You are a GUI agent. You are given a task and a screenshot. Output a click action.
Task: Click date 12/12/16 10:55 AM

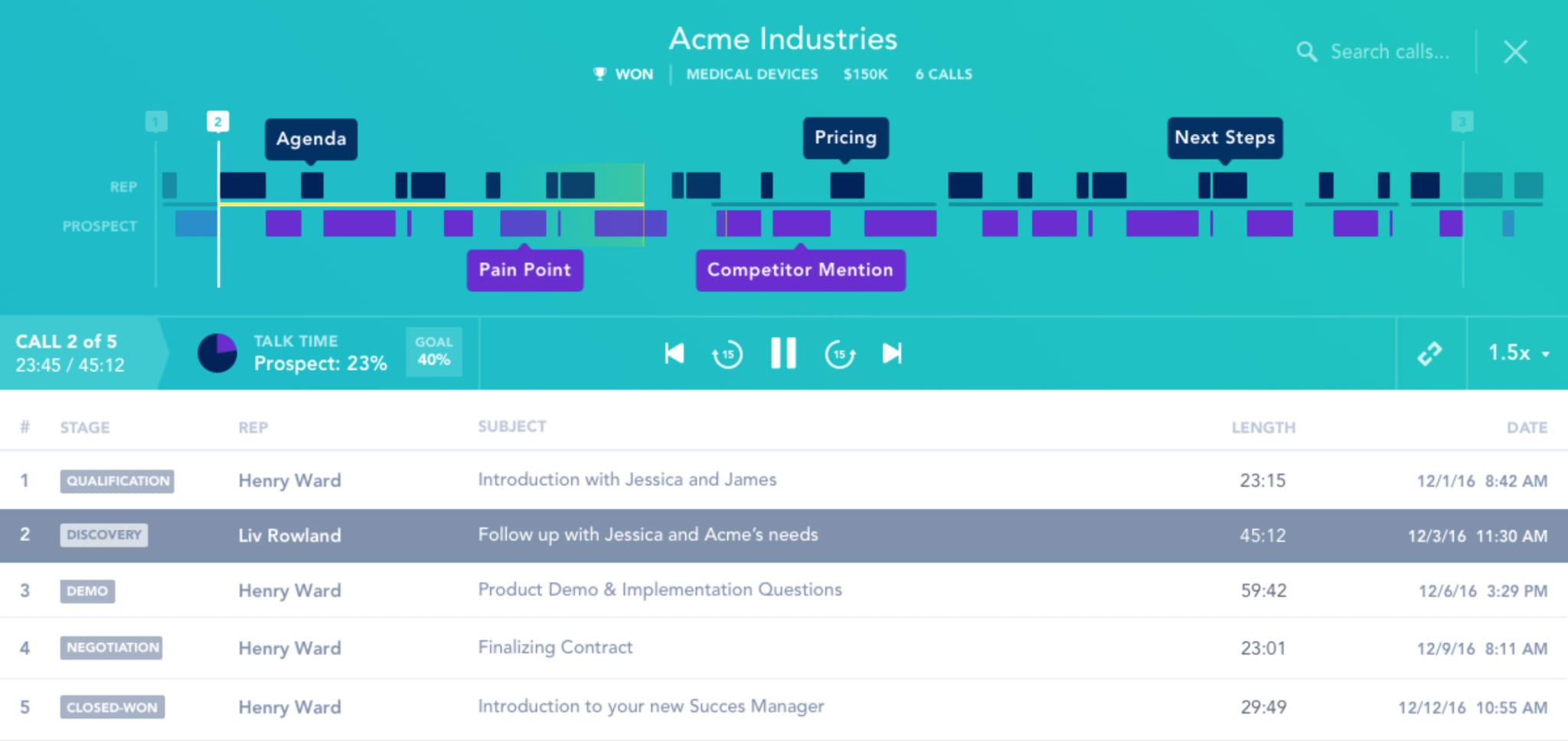click(1473, 707)
